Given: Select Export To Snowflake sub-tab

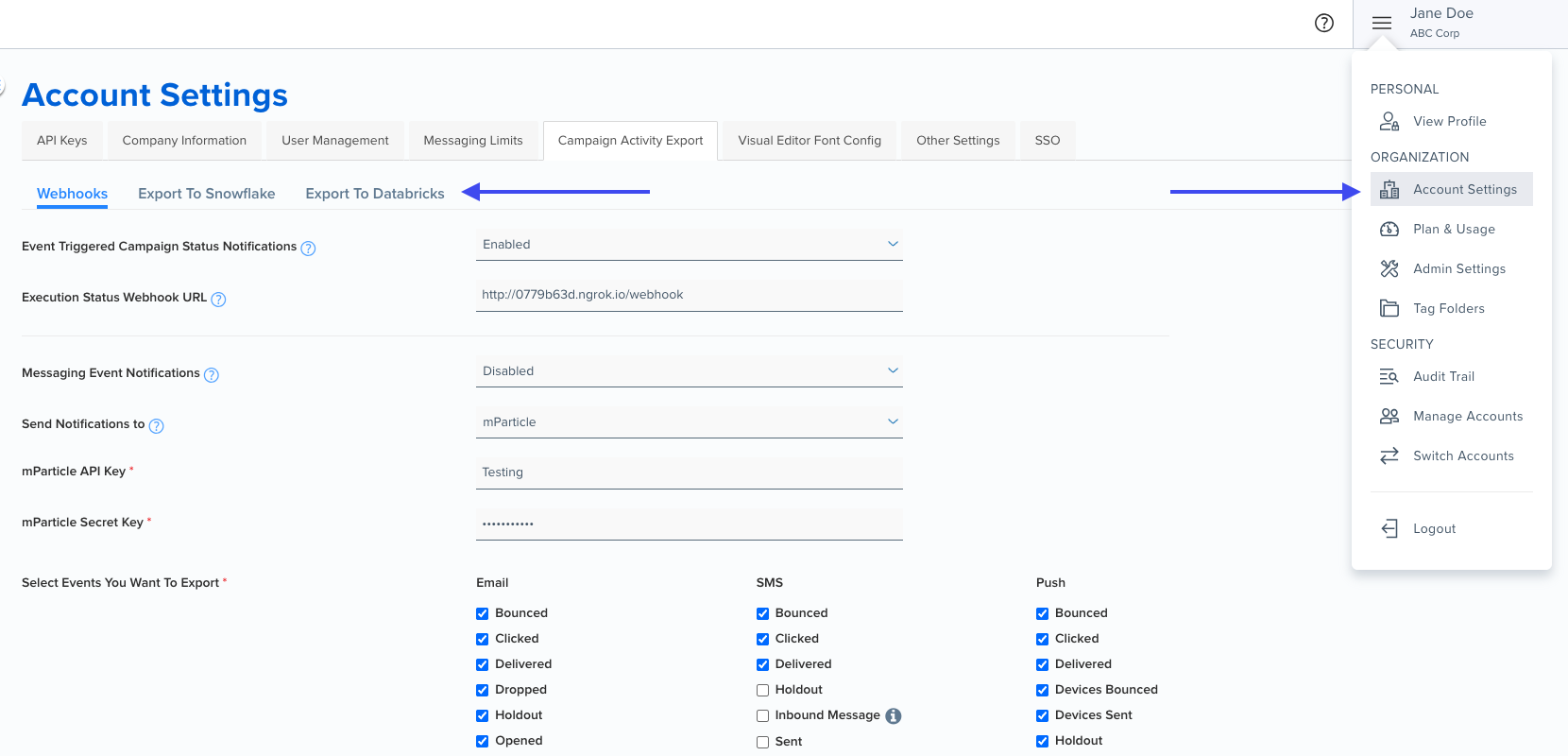Looking at the screenshot, I should click(207, 194).
